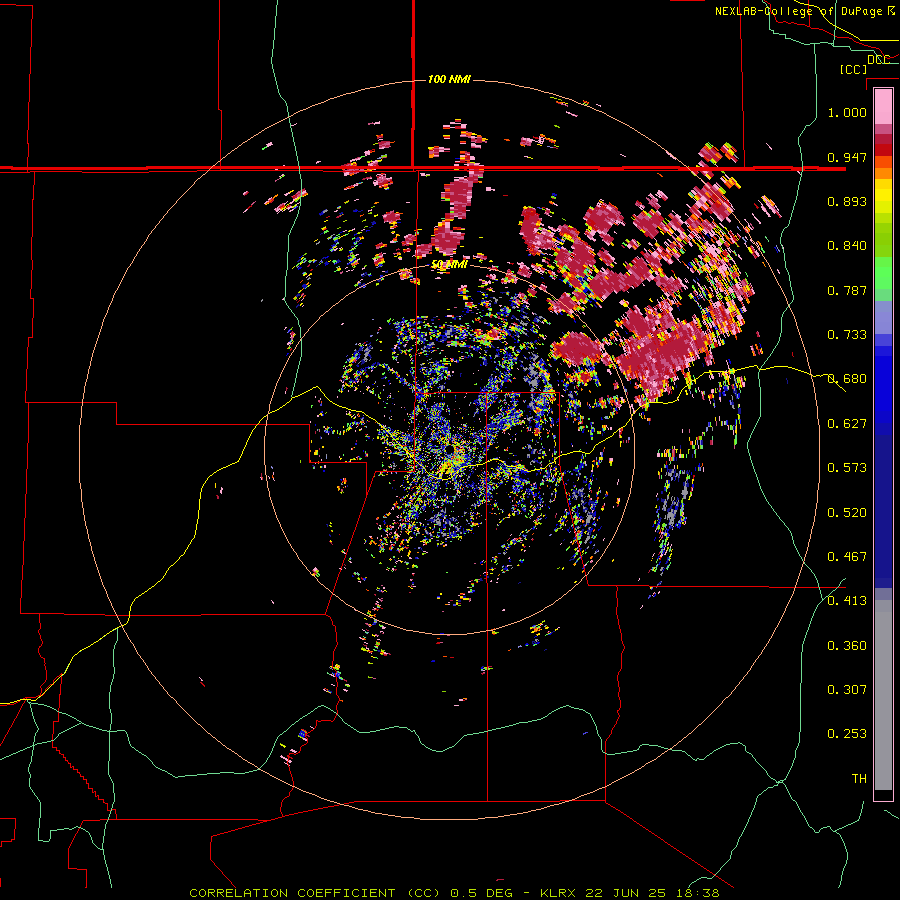Click the 0.307 scale value

[847, 690]
